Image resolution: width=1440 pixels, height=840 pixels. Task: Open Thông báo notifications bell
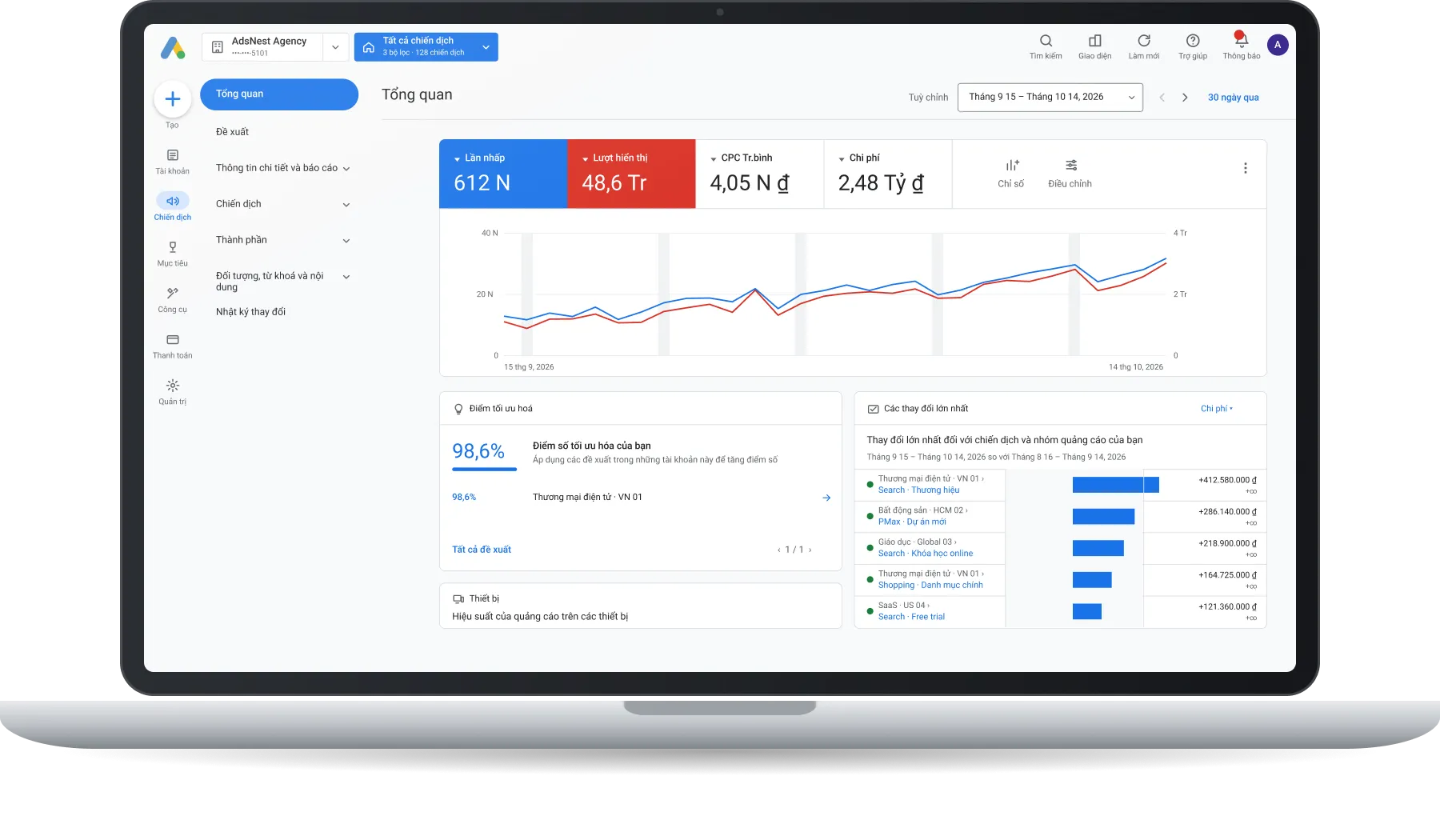[x=1241, y=40]
